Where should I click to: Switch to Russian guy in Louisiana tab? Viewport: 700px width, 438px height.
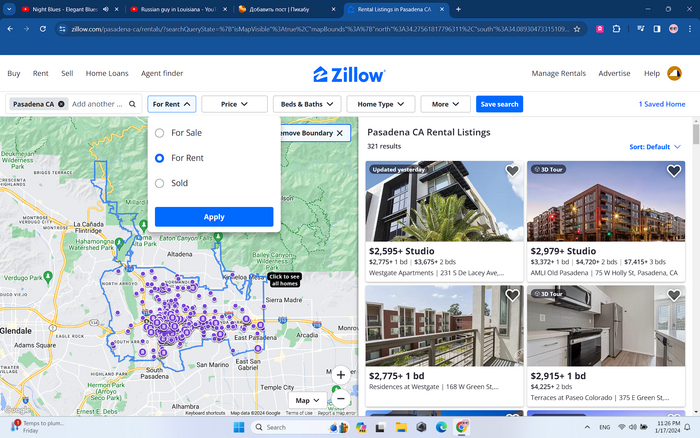[178, 9]
